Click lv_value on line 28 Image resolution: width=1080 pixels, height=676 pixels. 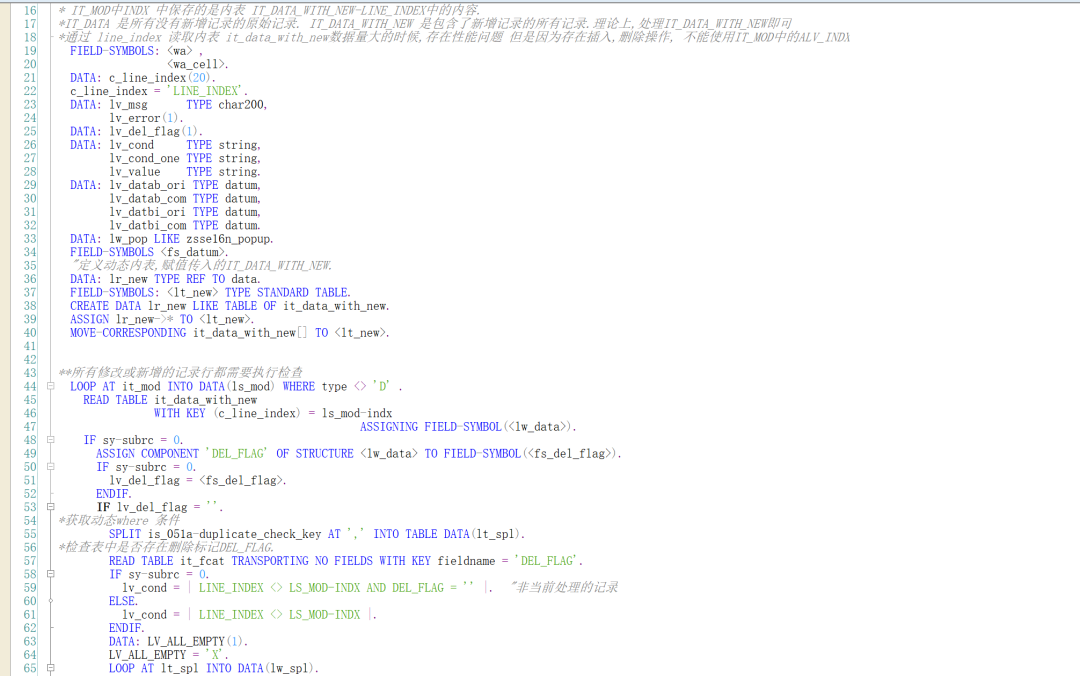tap(135, 172)
